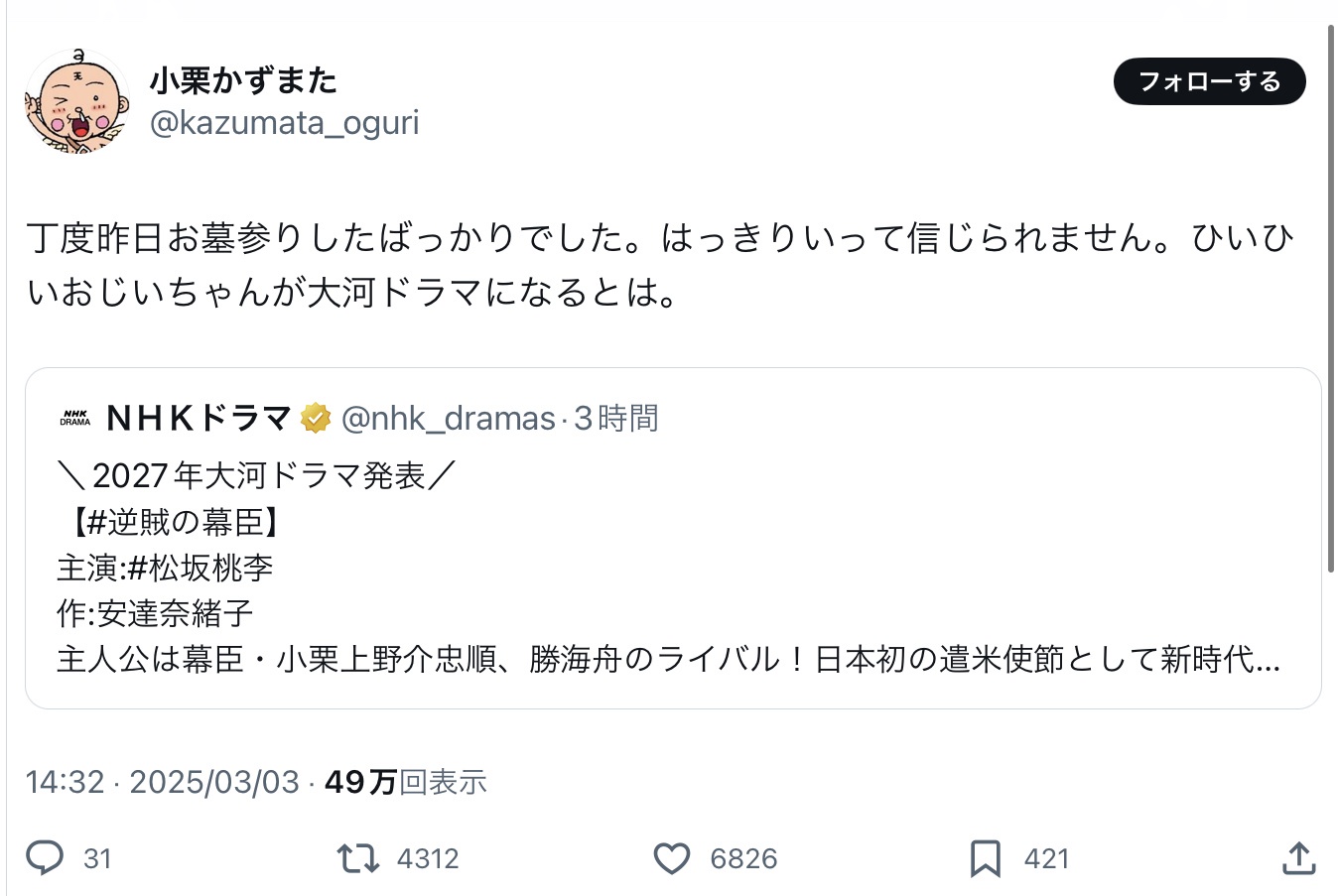Open the @nhk_dramas handle
Image resolution: width=1338 pixels, height=896 pixels.
tap(448, 419)
